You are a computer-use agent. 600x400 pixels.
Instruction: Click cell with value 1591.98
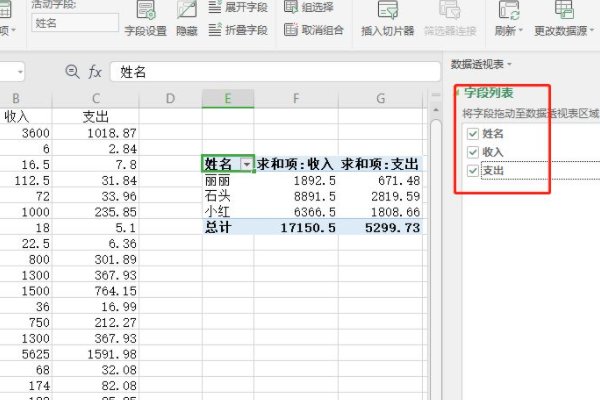point(96,354)
